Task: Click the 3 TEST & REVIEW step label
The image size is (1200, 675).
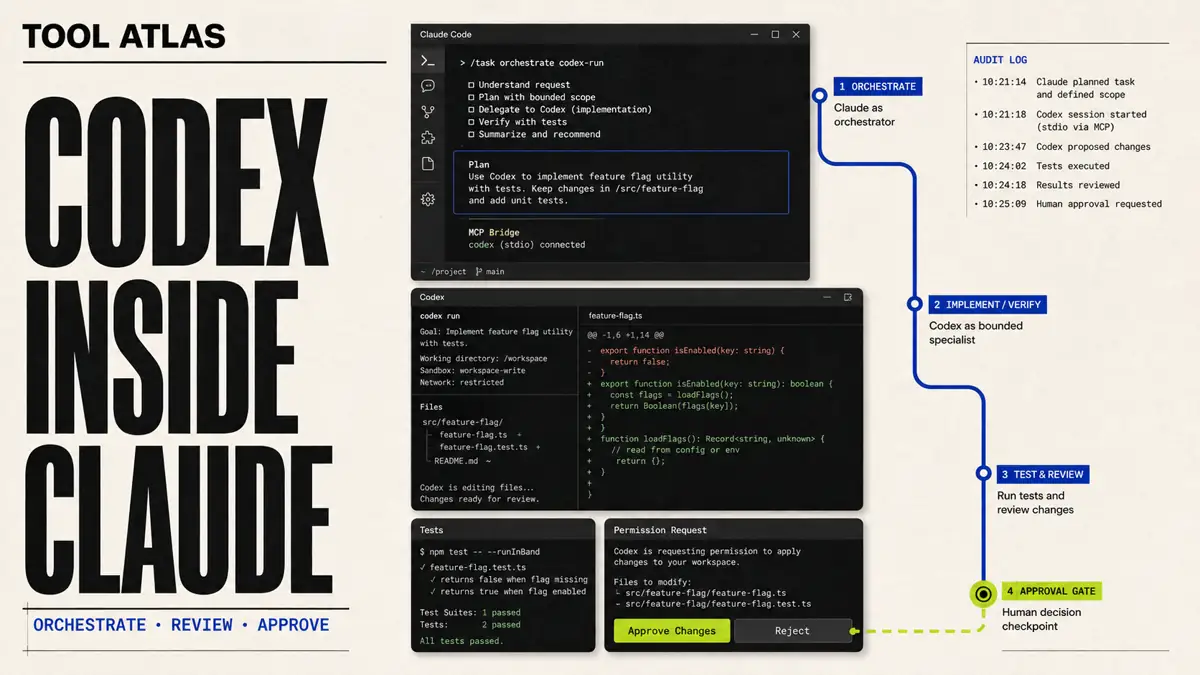Action: [1044, 474]
